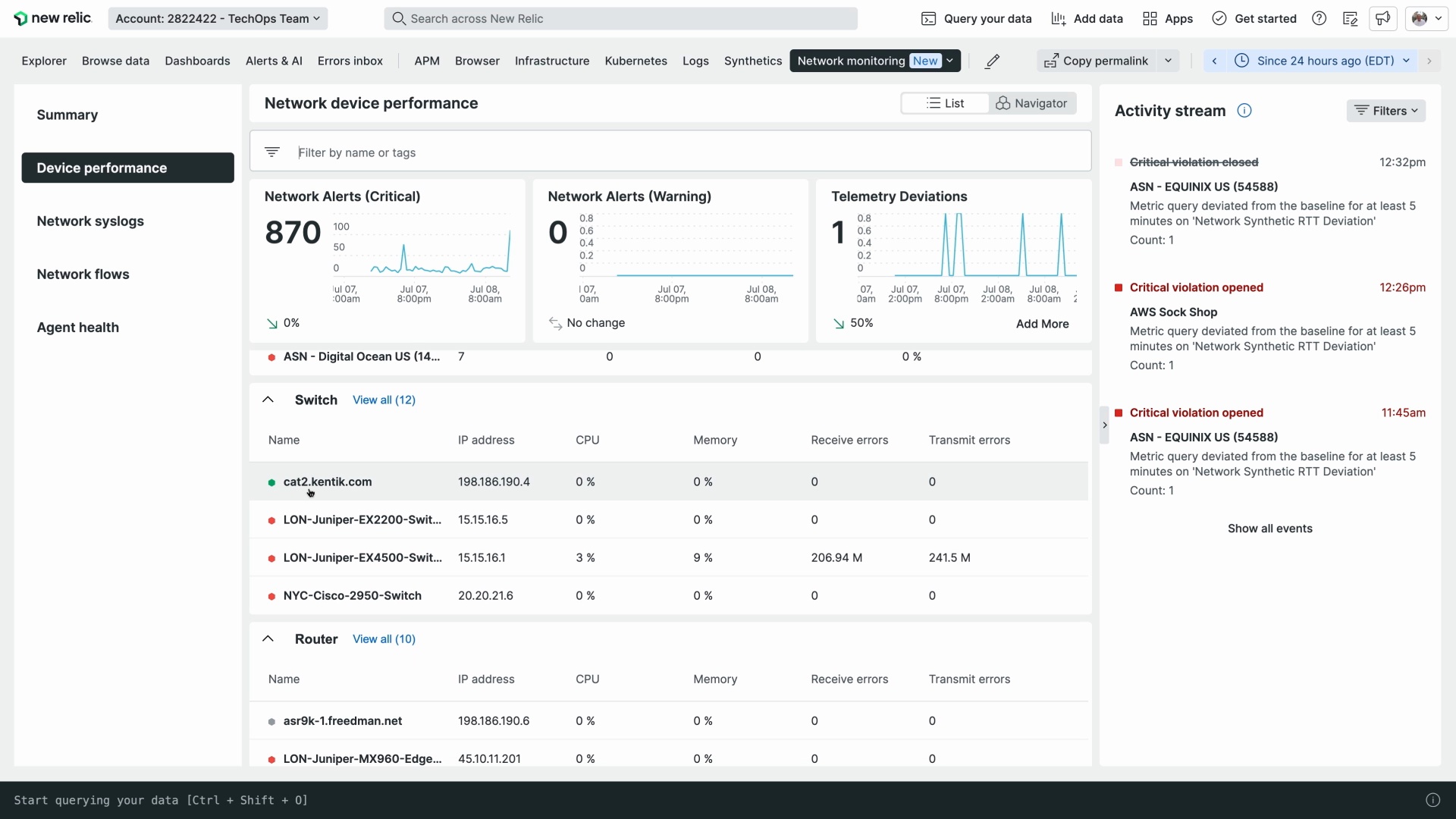Click the gray status dot for asr9k-1.freedman.net
1456x819 pixels.
click(271, 721)
